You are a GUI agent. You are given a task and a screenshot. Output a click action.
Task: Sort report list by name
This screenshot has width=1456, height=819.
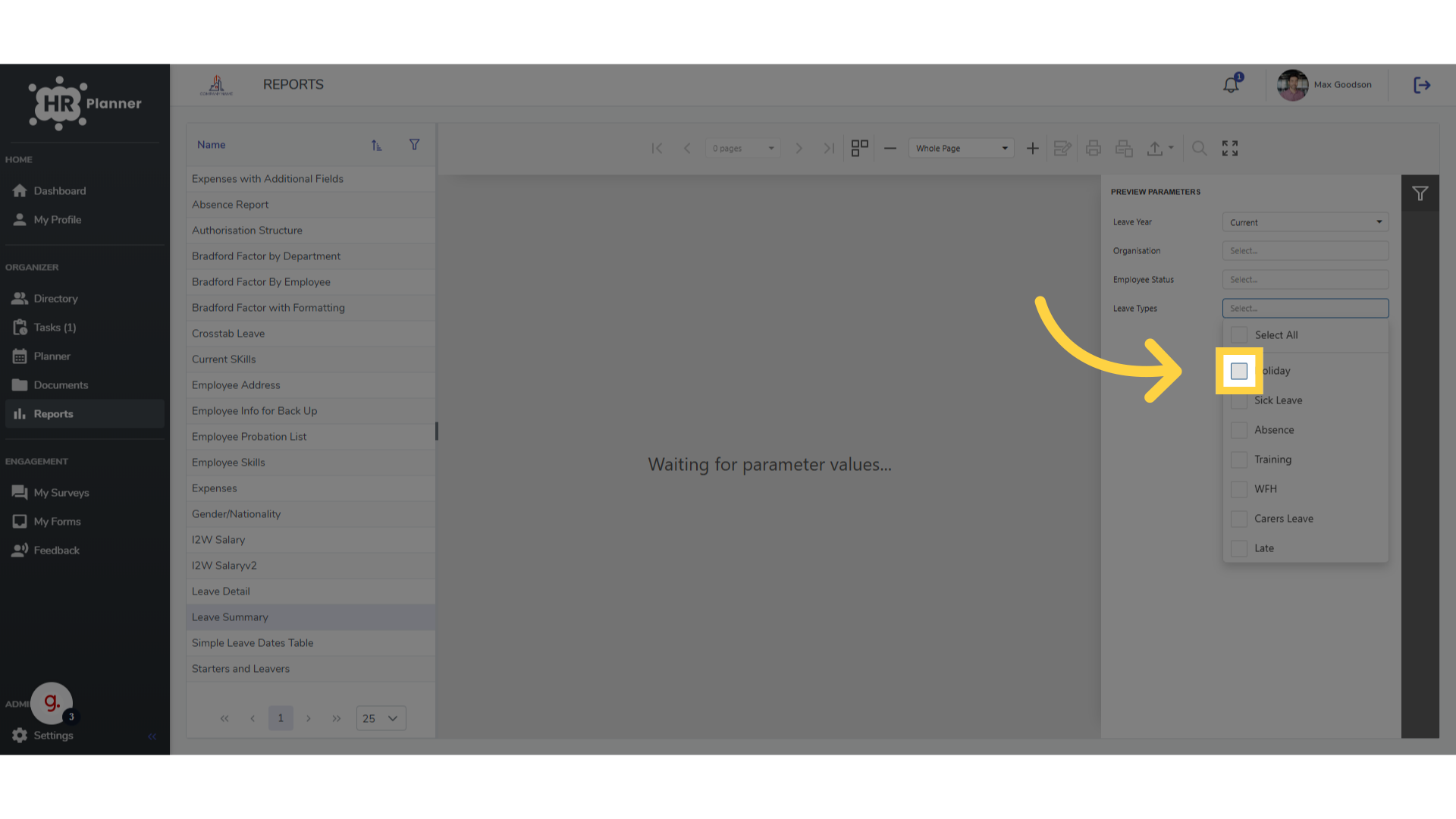click(x=376, y=145)
